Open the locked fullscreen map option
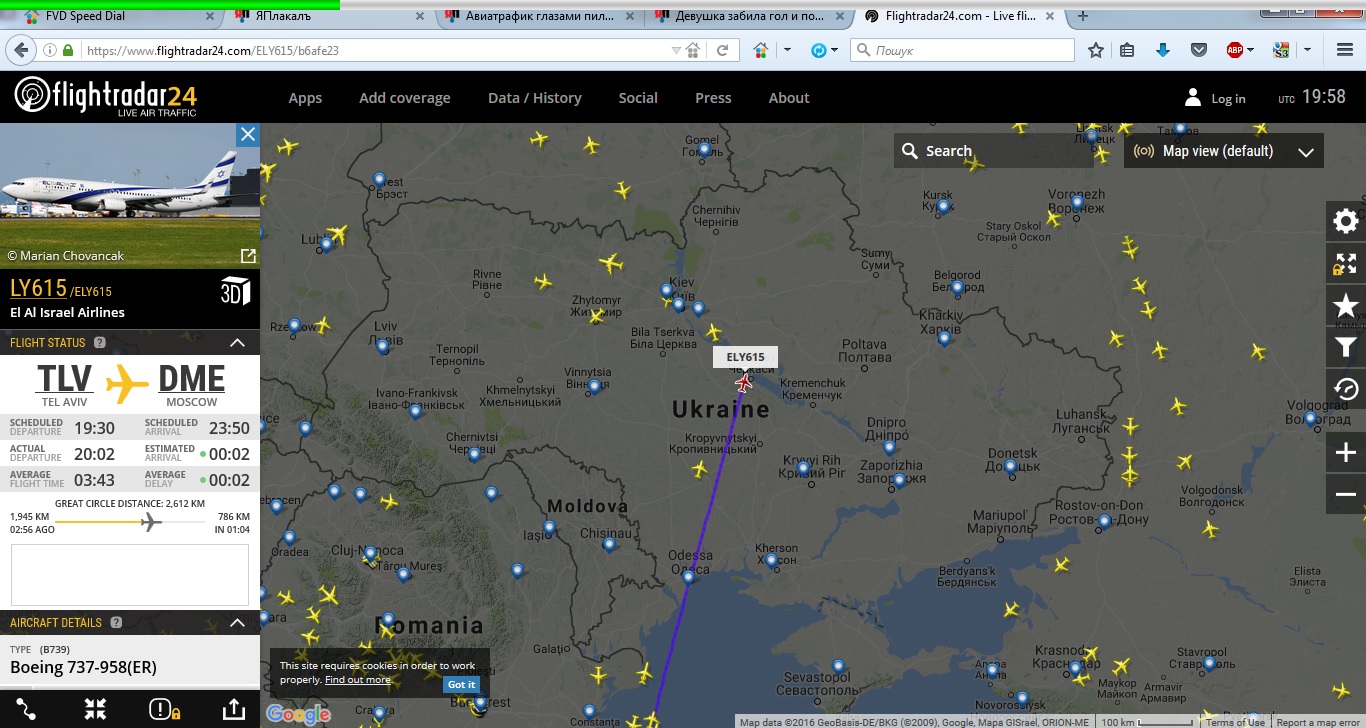 [1346, 264]
